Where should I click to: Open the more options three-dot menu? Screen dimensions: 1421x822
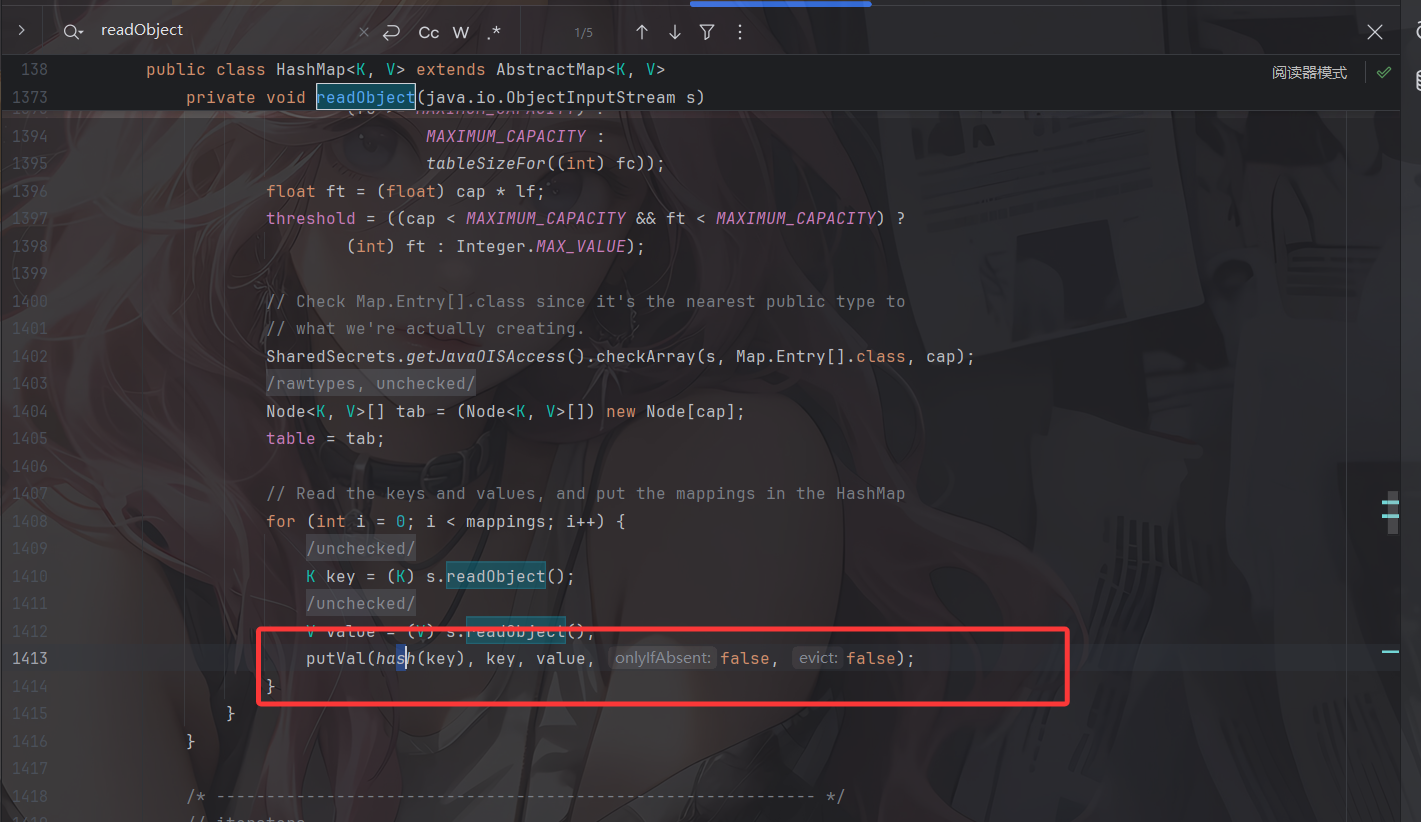(740, 32)
